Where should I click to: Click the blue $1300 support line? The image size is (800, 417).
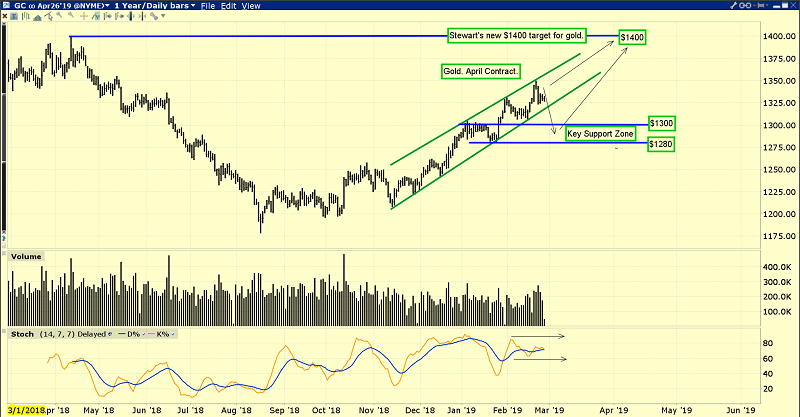560,124
